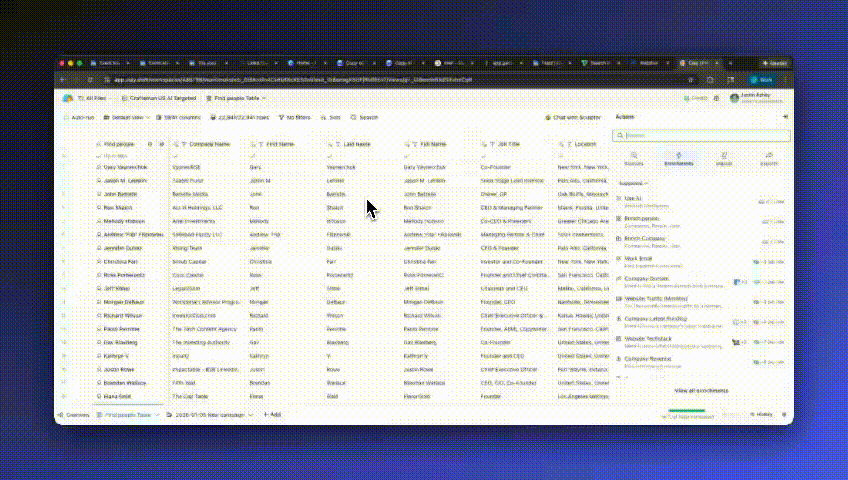
Task: Open the Craftsman US AI Targeted workbook breadcrumb
Action: click(159, 98)
